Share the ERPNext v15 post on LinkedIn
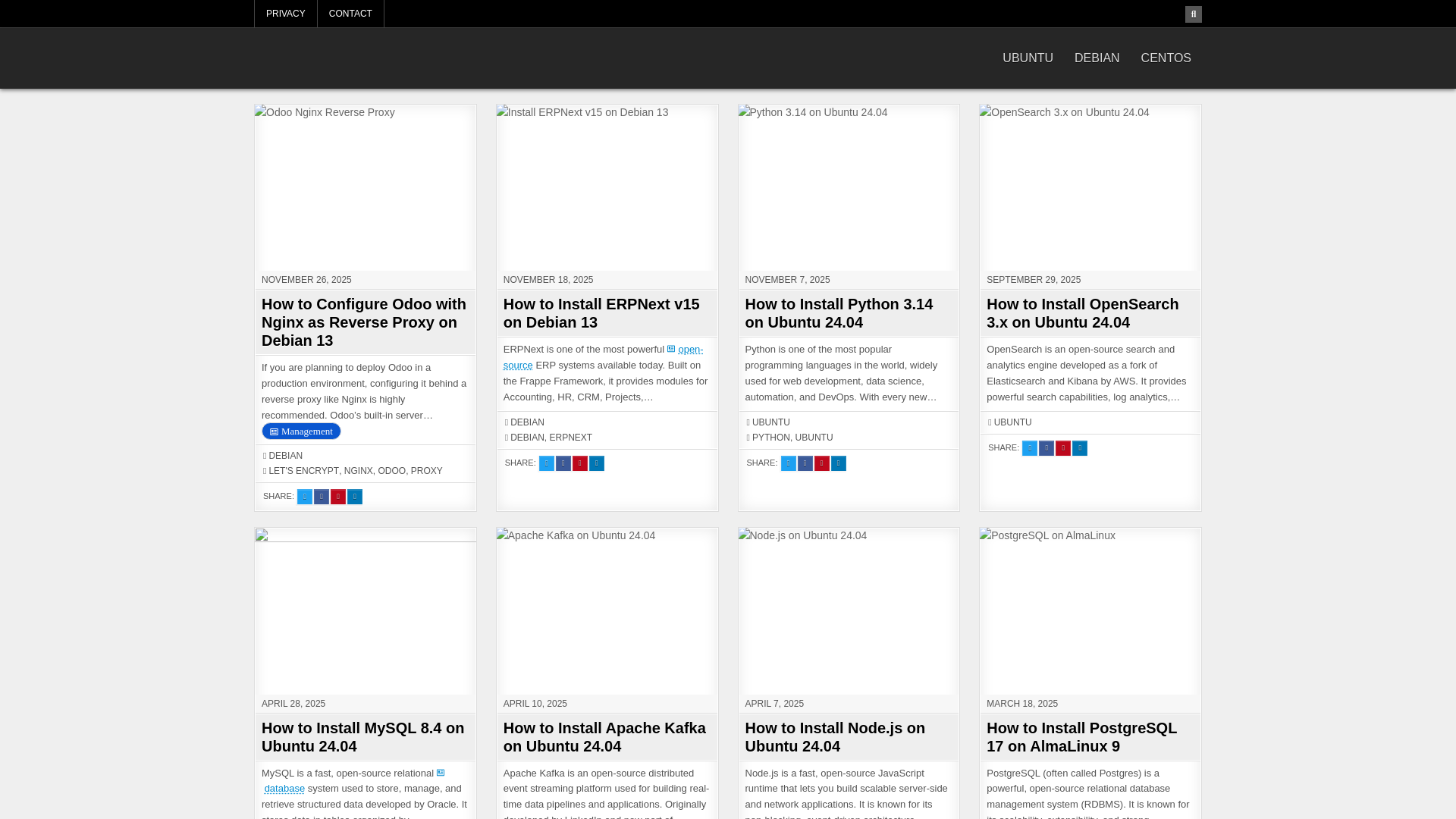The height and width of the screenshot is (819, 1456). click(x=596, y=463)
